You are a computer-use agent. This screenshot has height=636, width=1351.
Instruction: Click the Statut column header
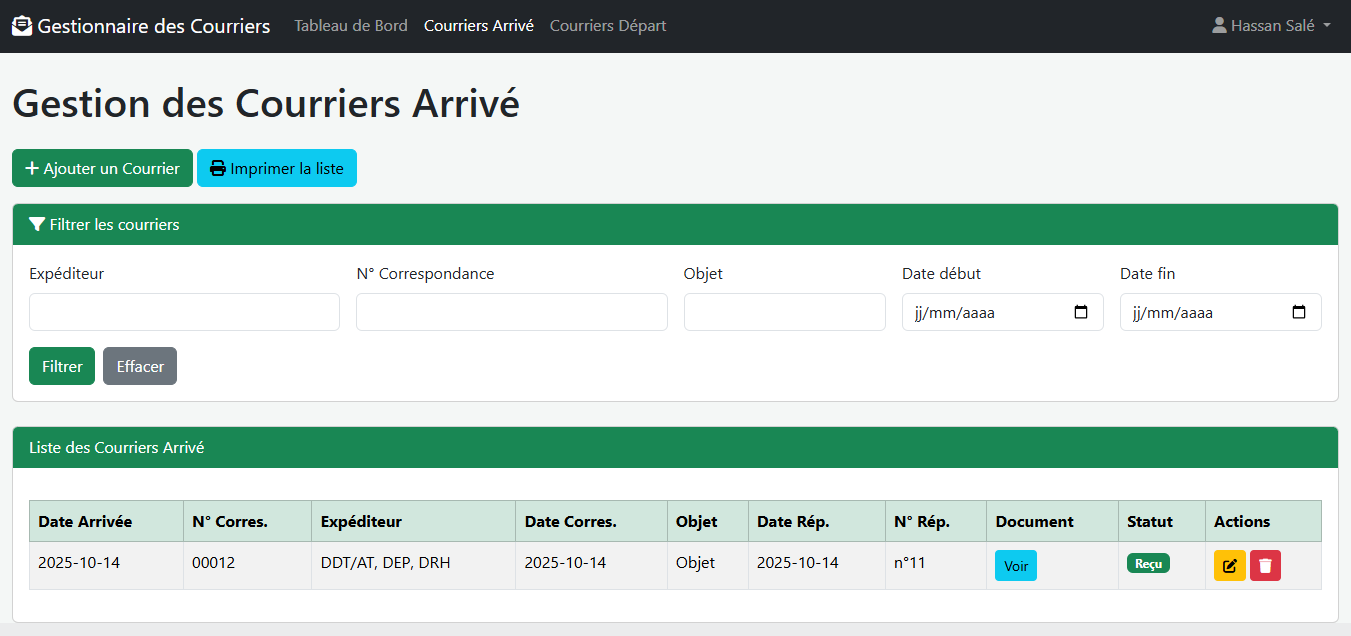point(1162,521)
